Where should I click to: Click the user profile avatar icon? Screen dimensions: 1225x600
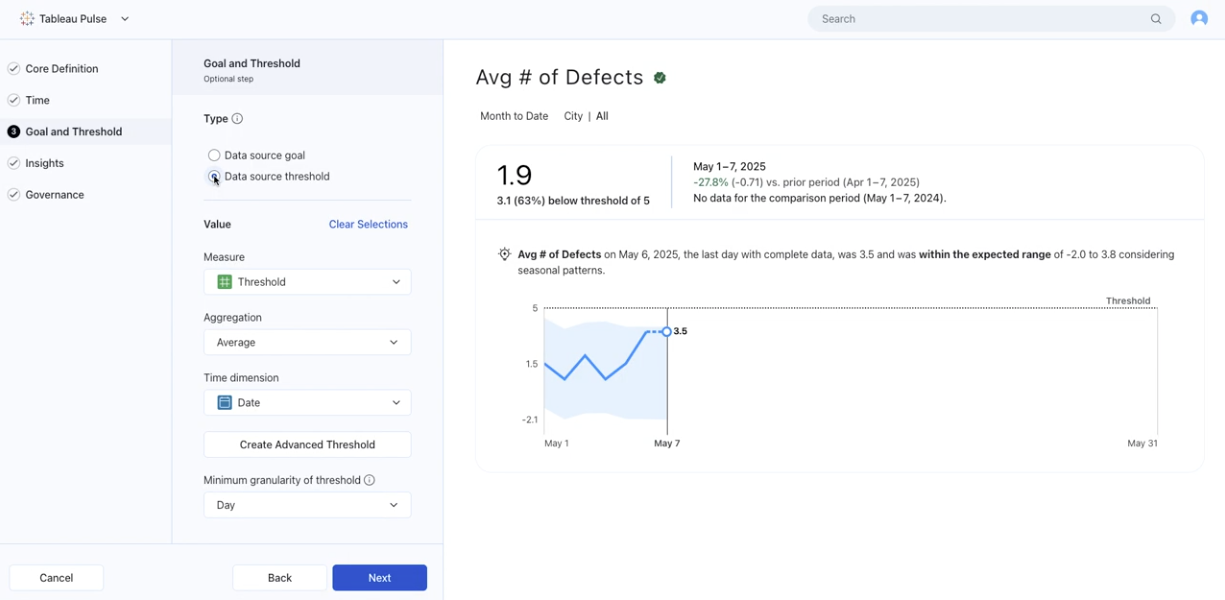coord(1199,19)
